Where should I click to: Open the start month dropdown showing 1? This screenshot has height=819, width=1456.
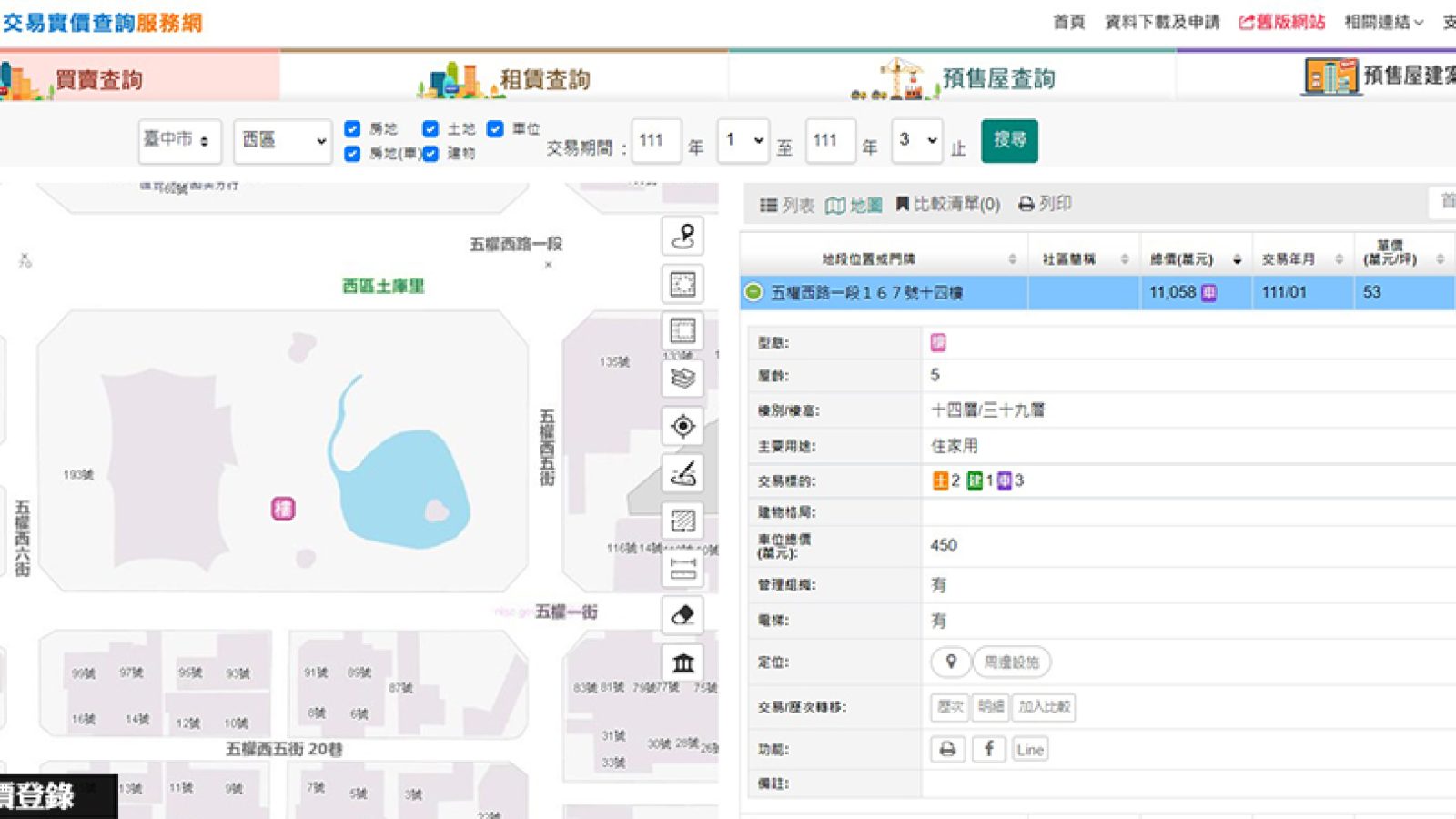tap(743, 141)
